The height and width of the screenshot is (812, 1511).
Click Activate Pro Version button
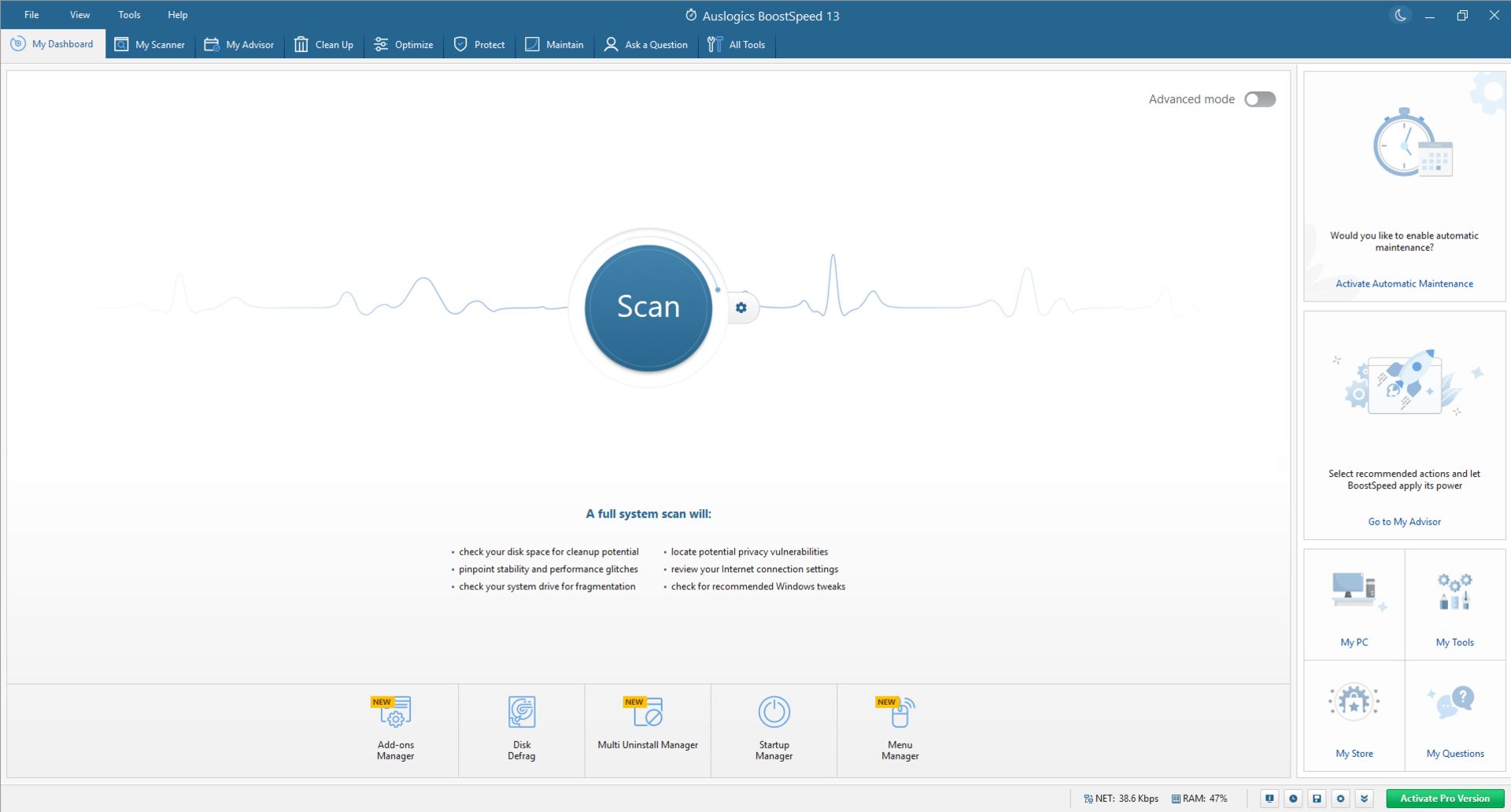[x=1445, y=799]
